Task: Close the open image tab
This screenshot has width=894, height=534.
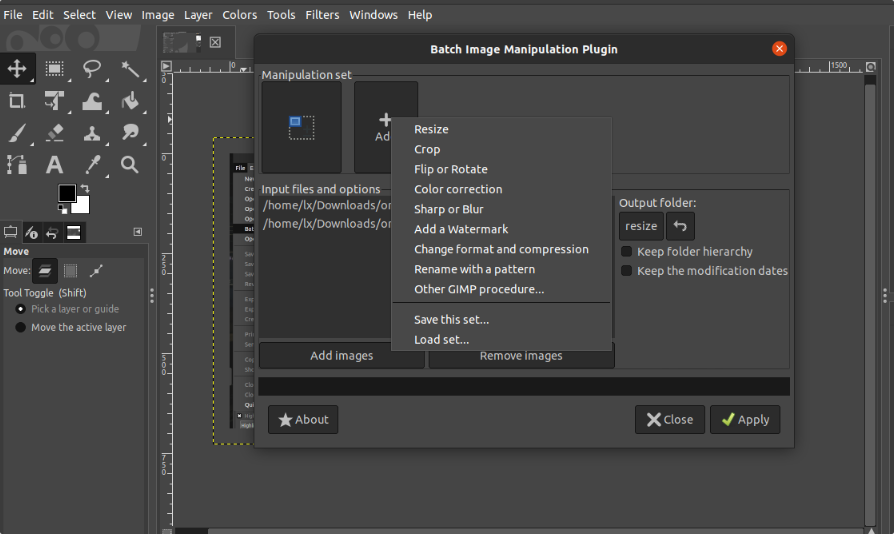Action: (x=215, y=42)
